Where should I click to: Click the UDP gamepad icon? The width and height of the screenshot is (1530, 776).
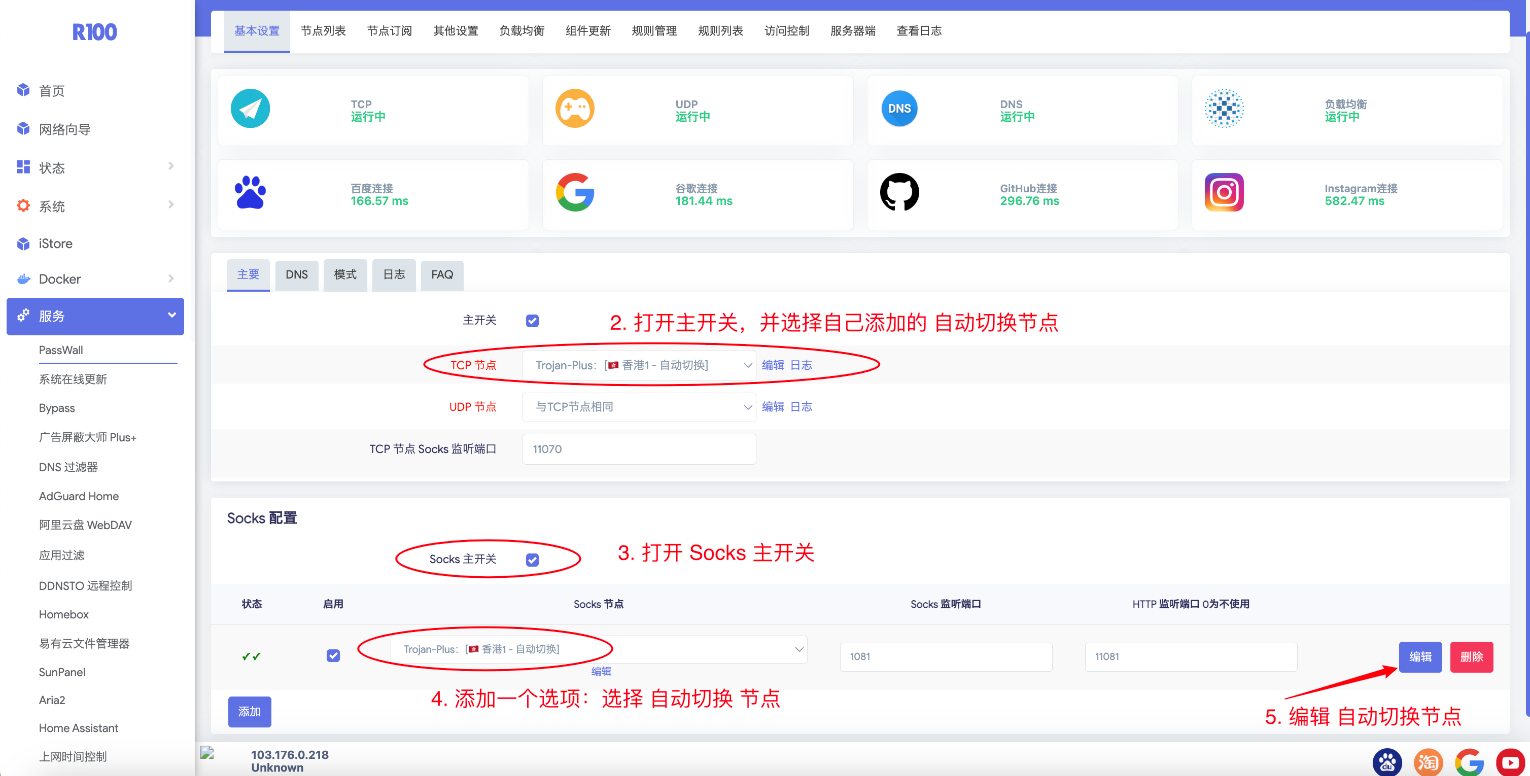575,109
